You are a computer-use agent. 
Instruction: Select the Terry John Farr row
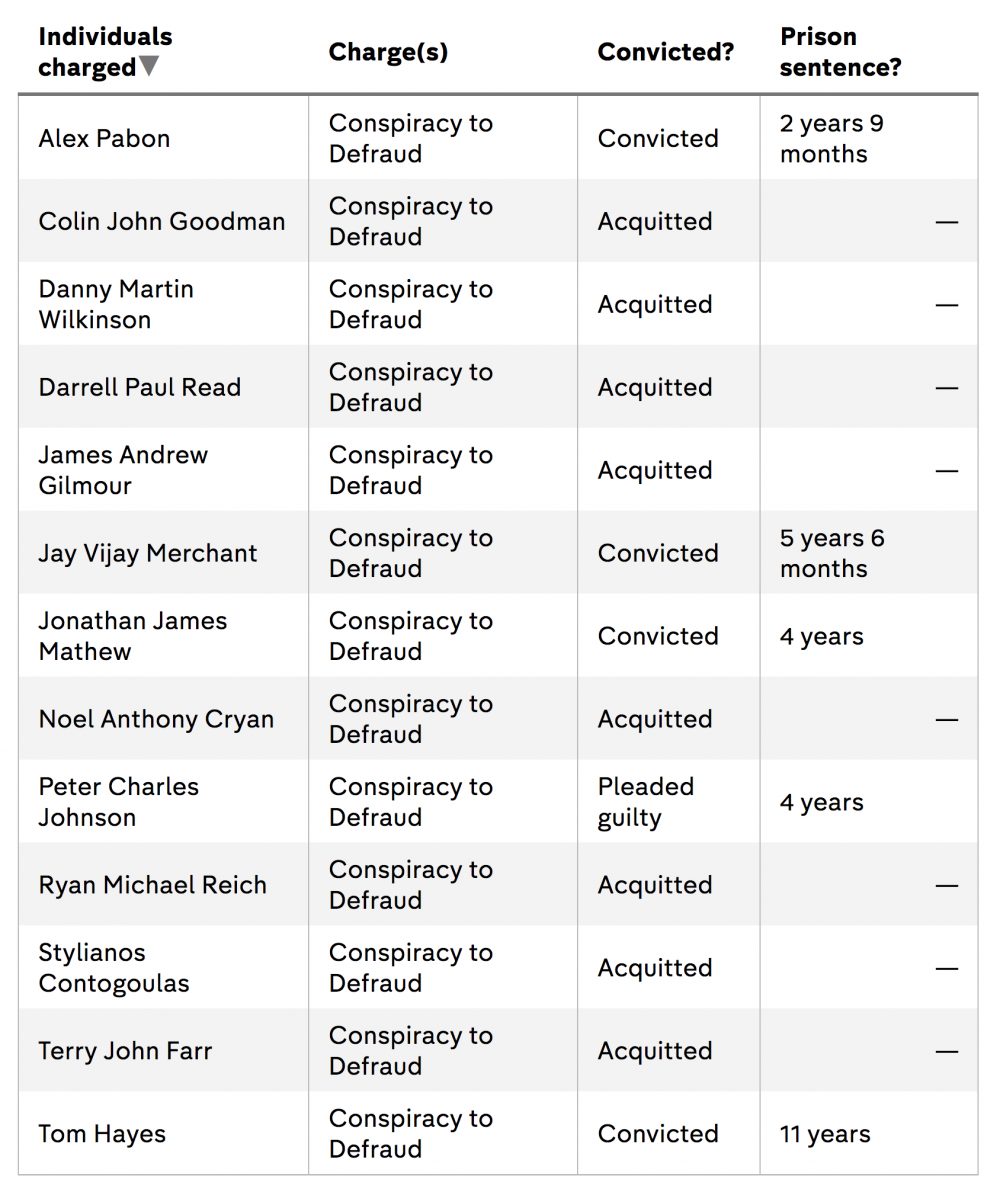click(x=126, y=1051)
